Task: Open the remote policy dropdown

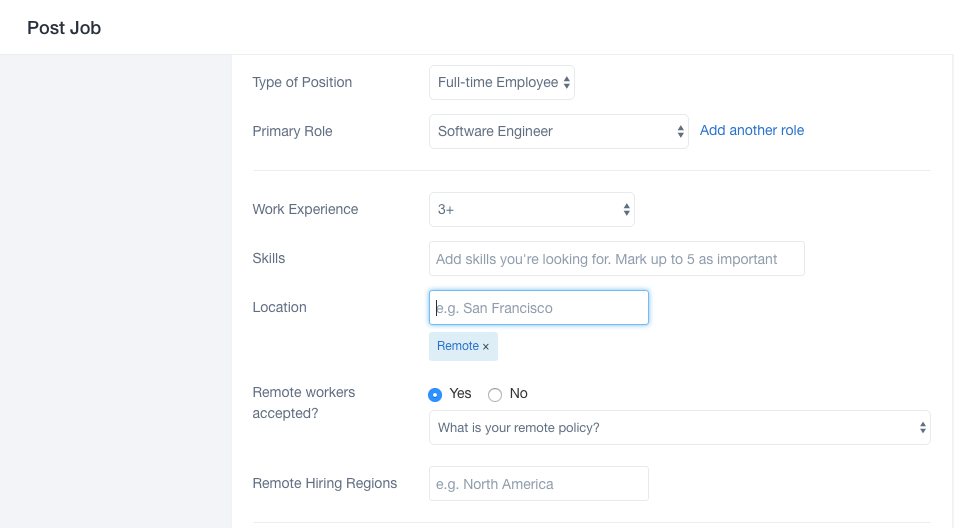Action: 679,428
